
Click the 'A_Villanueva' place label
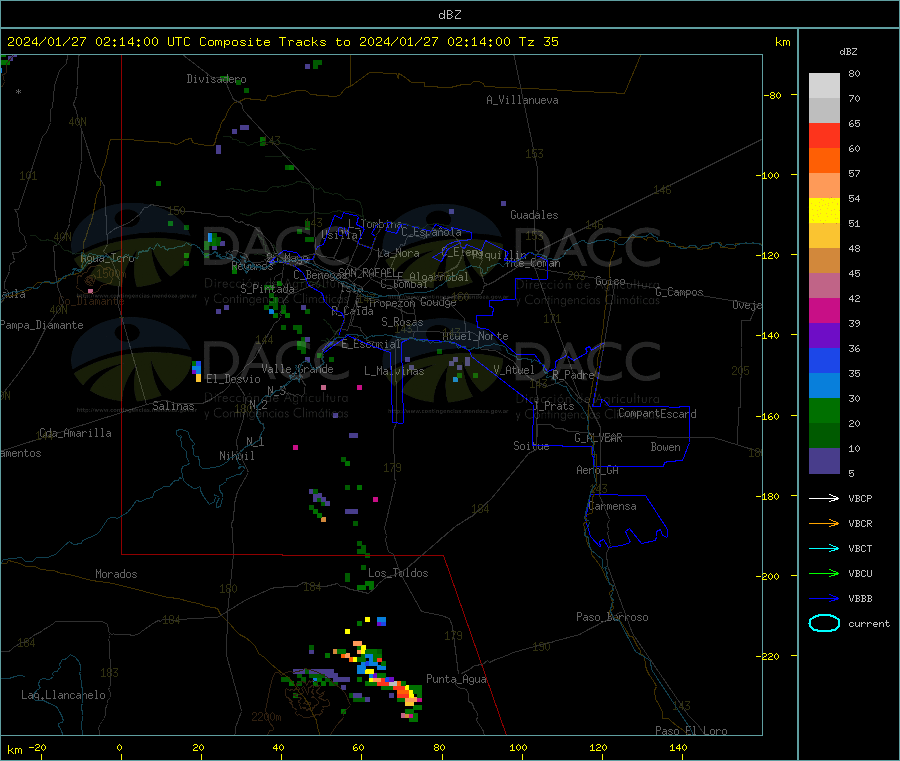coord(522,100)
